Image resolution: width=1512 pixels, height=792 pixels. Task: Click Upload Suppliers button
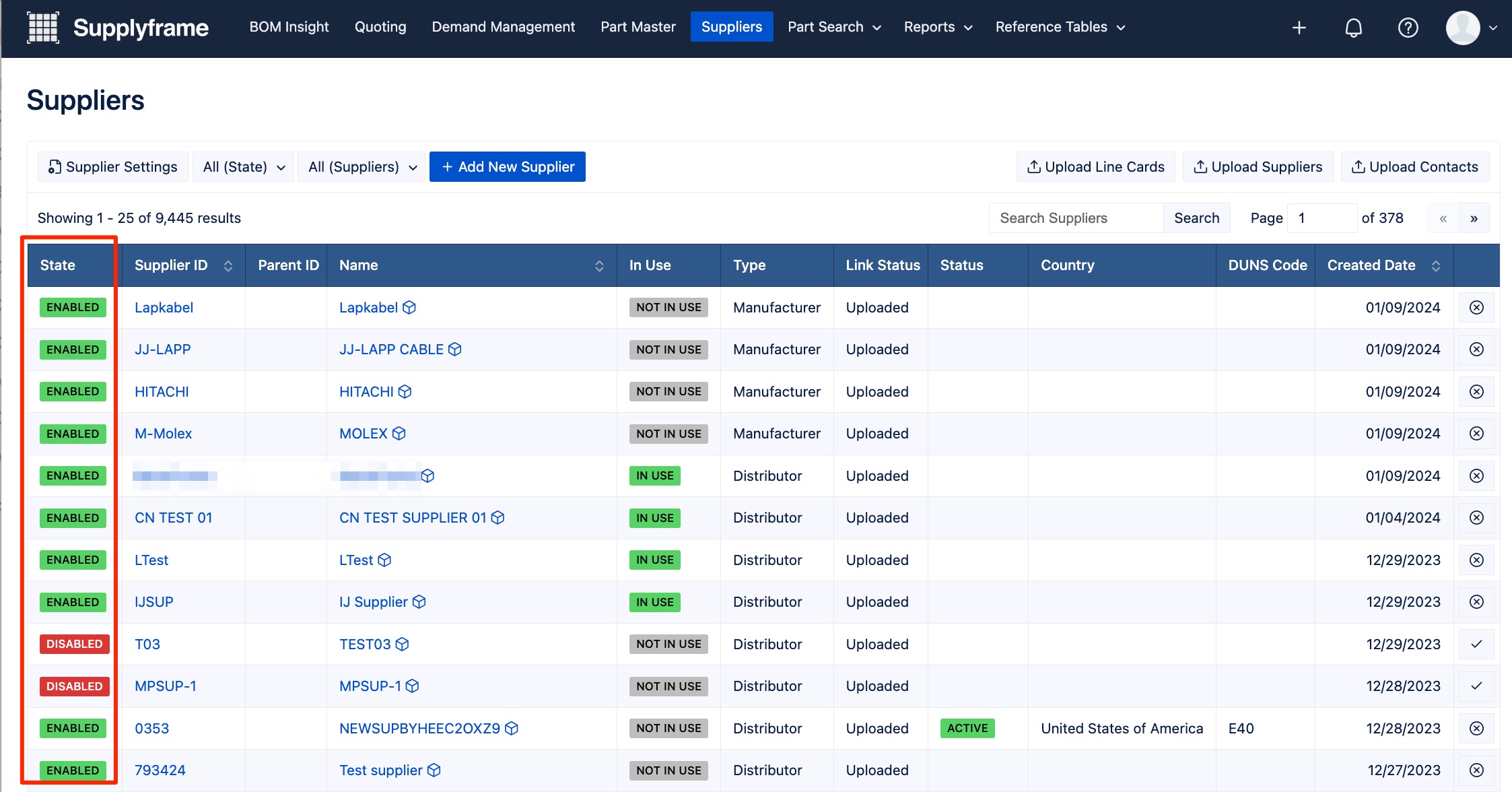pos(1258,167)
